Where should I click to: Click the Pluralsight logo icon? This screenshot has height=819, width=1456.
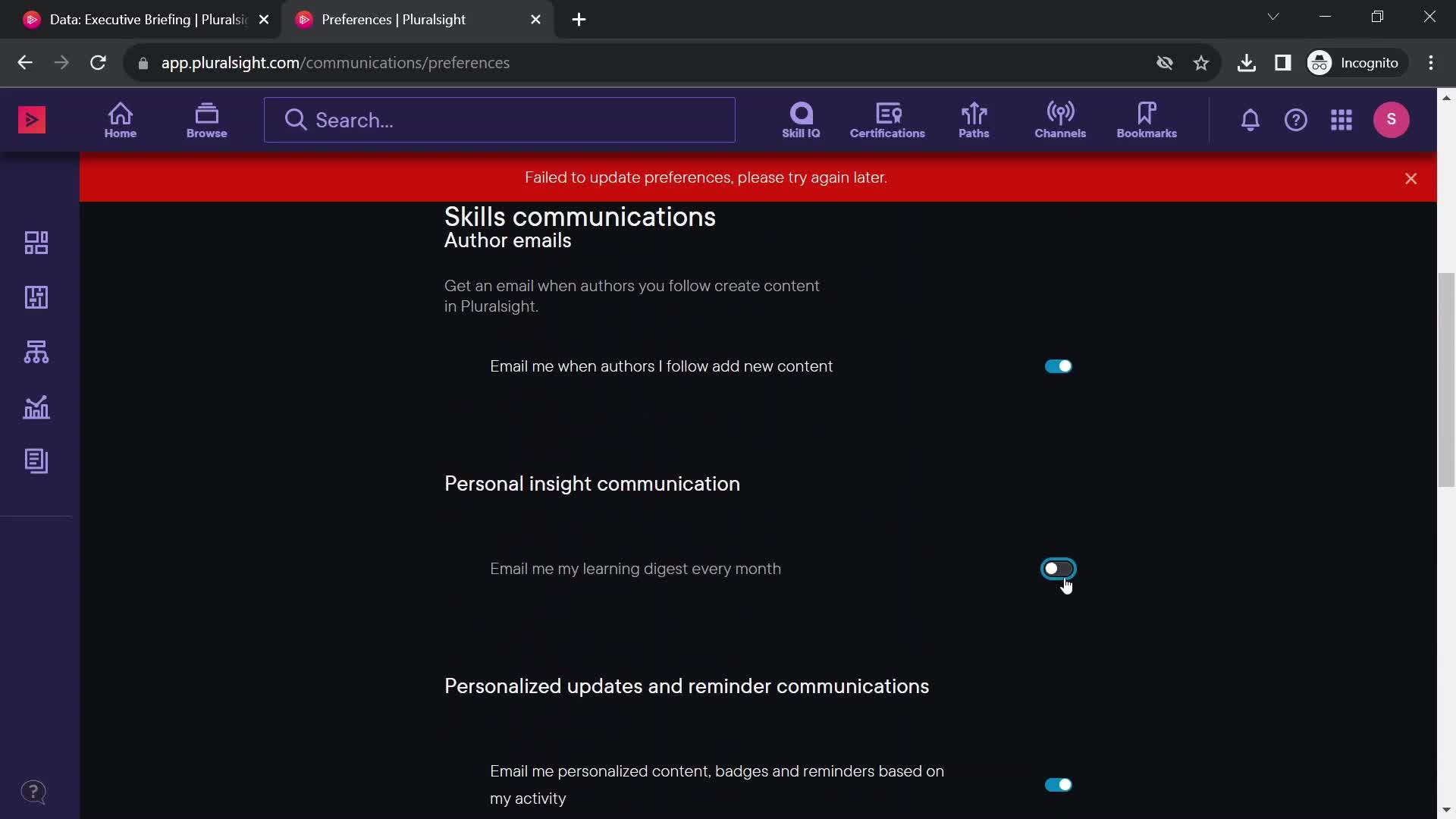(x=32, y=120)
